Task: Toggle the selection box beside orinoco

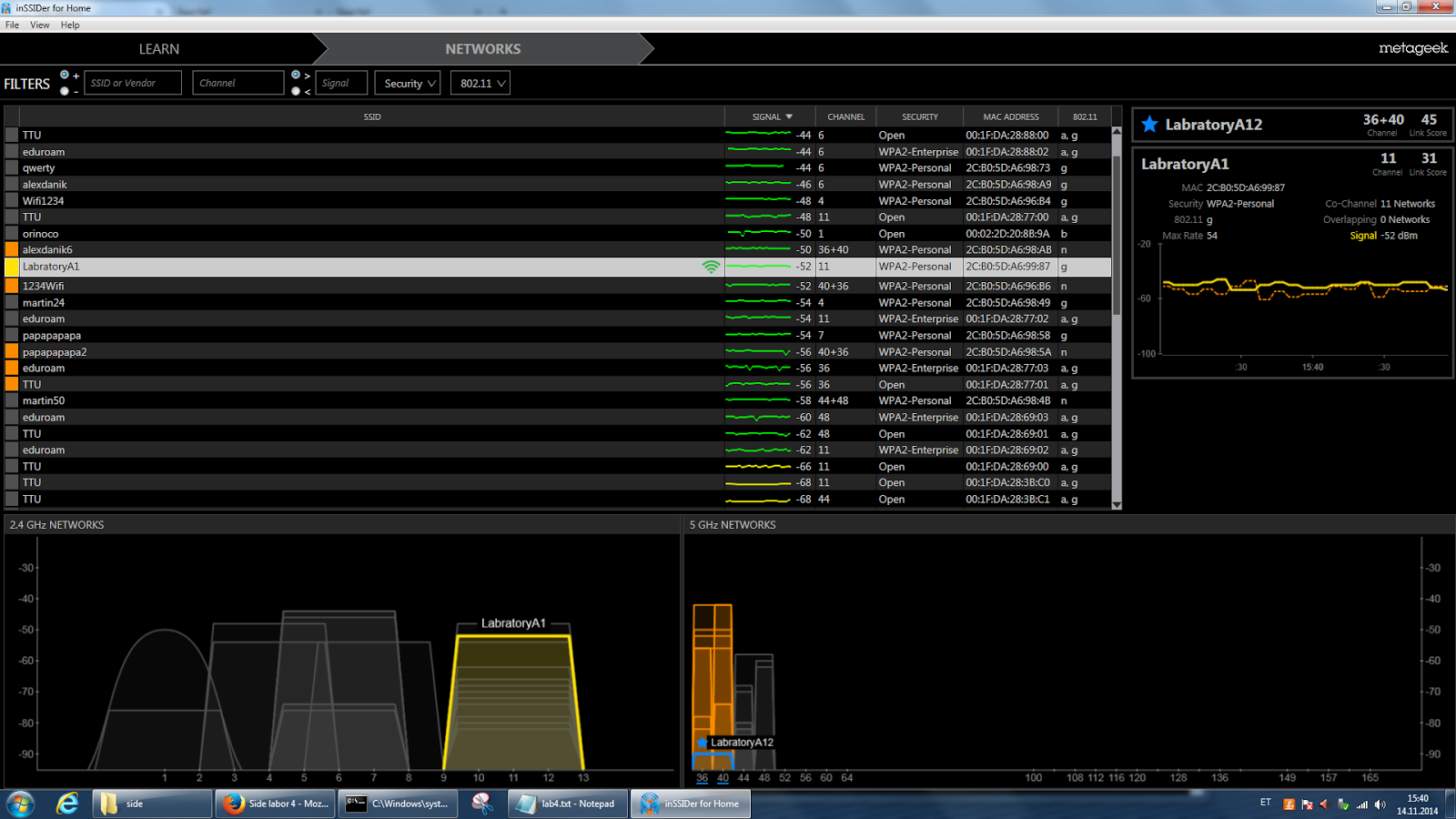Action: [12, 234]
